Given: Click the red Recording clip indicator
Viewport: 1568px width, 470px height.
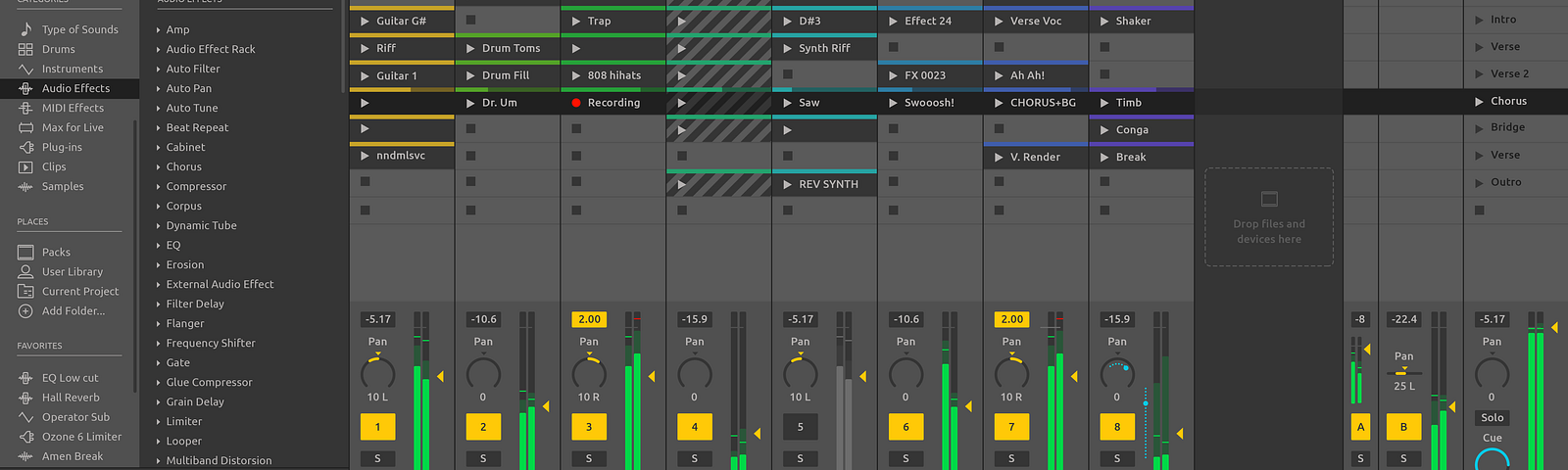Looking at the screenshot, I should (576, 103).
